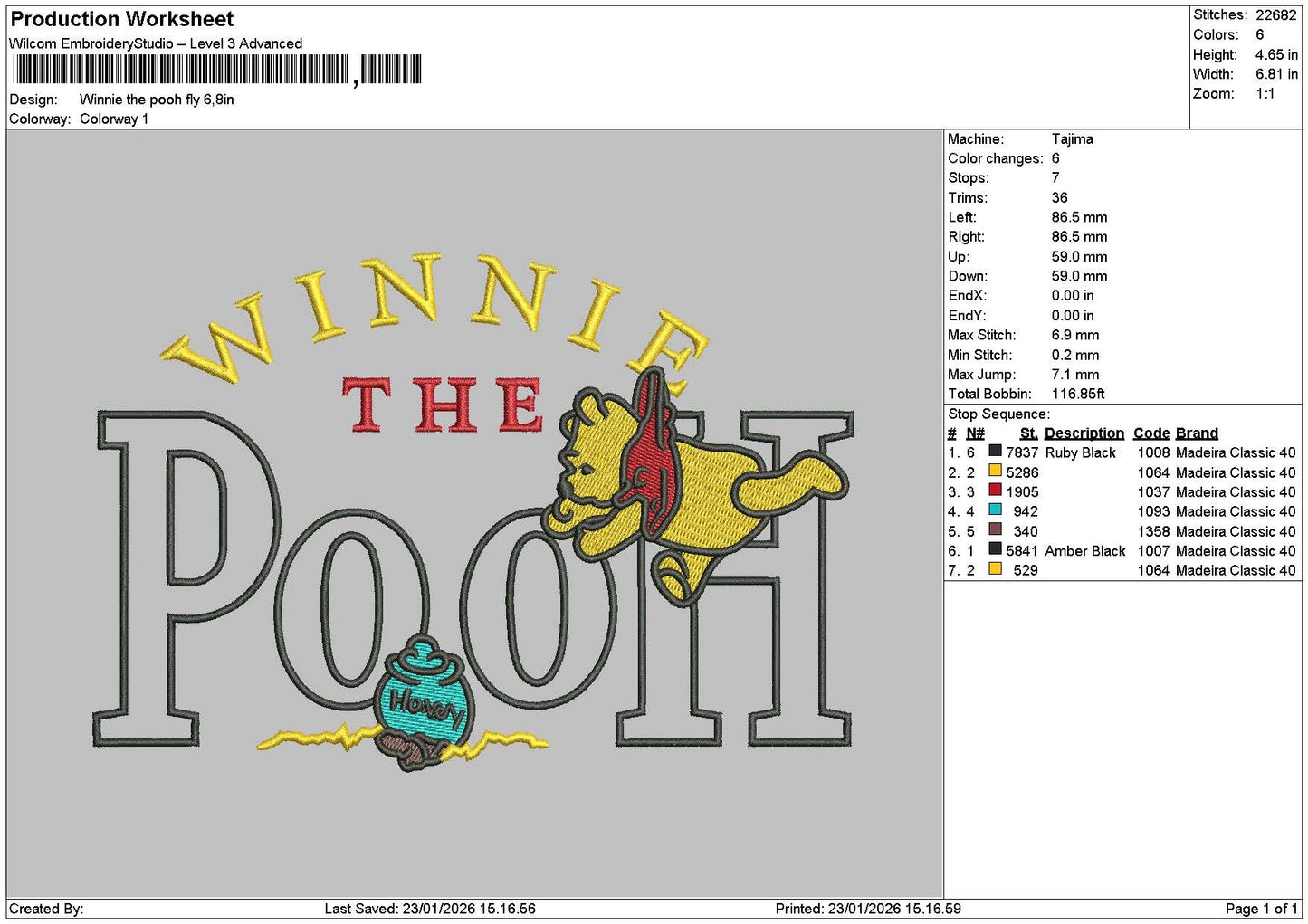Click the 'Created By:' footer label
This screenshot has width=1308, height=924.
click(x=46, y=909)
